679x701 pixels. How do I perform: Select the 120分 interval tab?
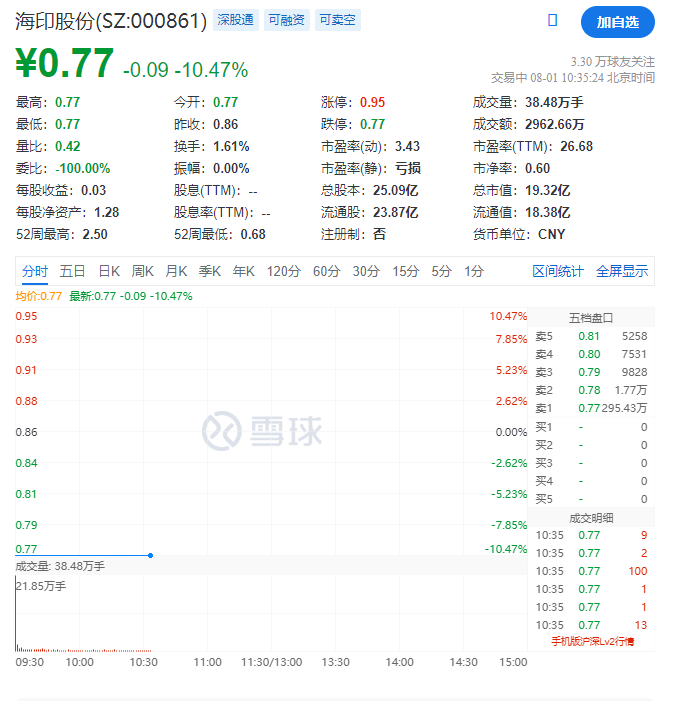283,271
